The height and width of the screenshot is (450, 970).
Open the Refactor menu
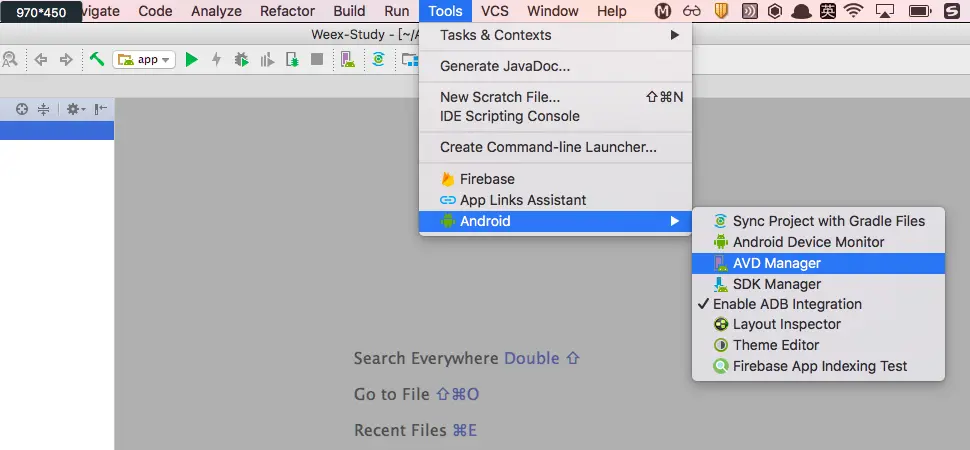click(x=287, y=11)
